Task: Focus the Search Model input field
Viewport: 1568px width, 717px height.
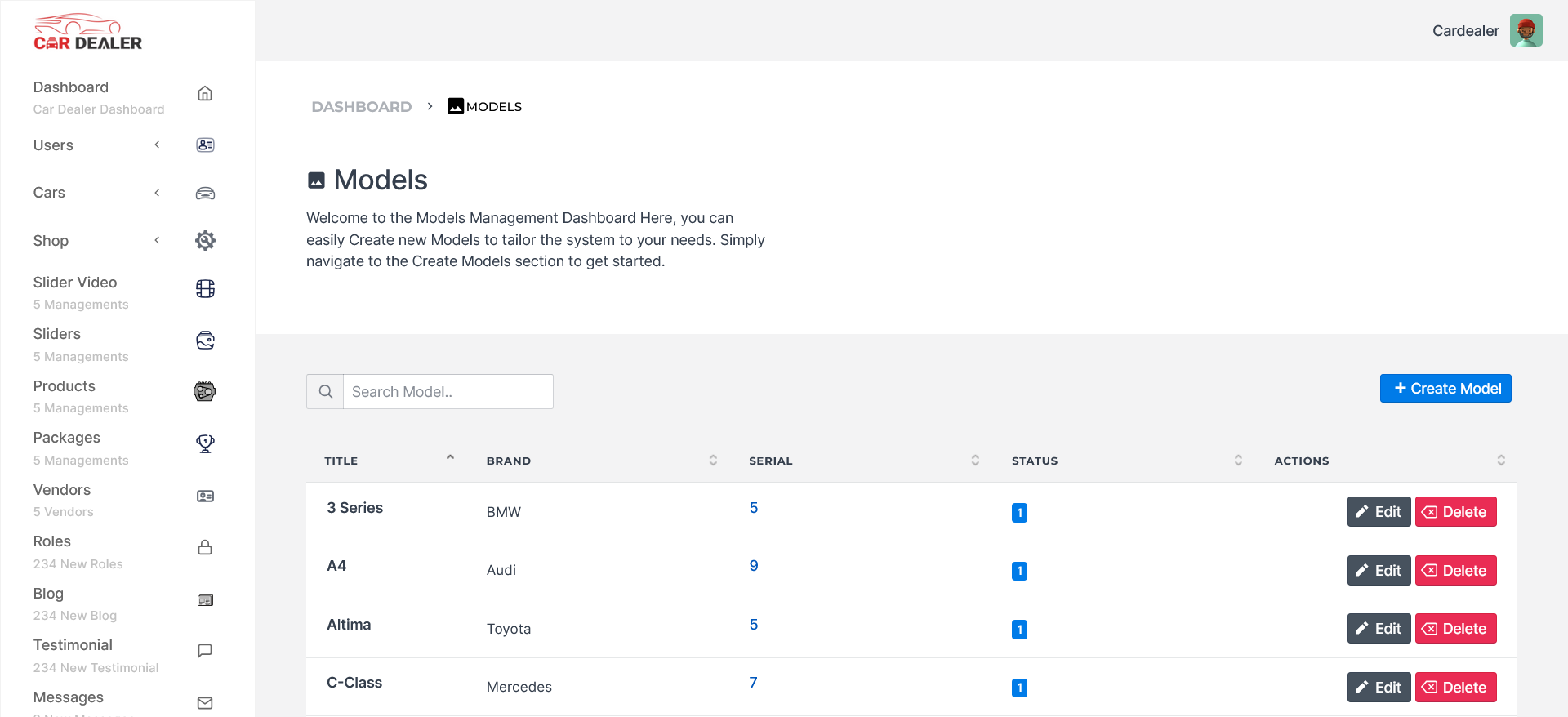Action: [448, 392]
